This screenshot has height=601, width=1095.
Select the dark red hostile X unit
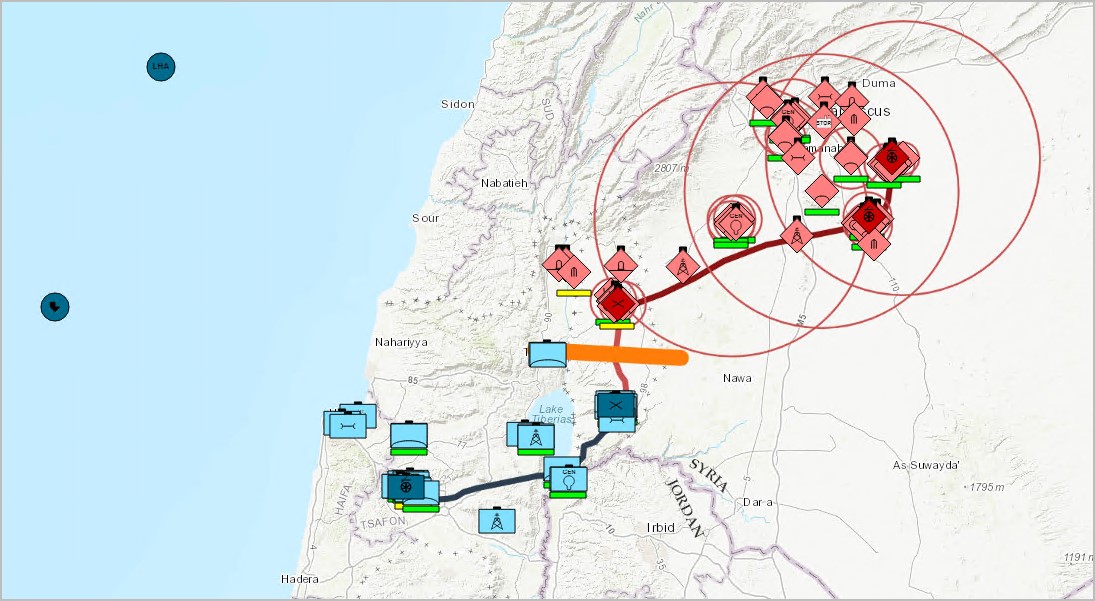point(617,304)
